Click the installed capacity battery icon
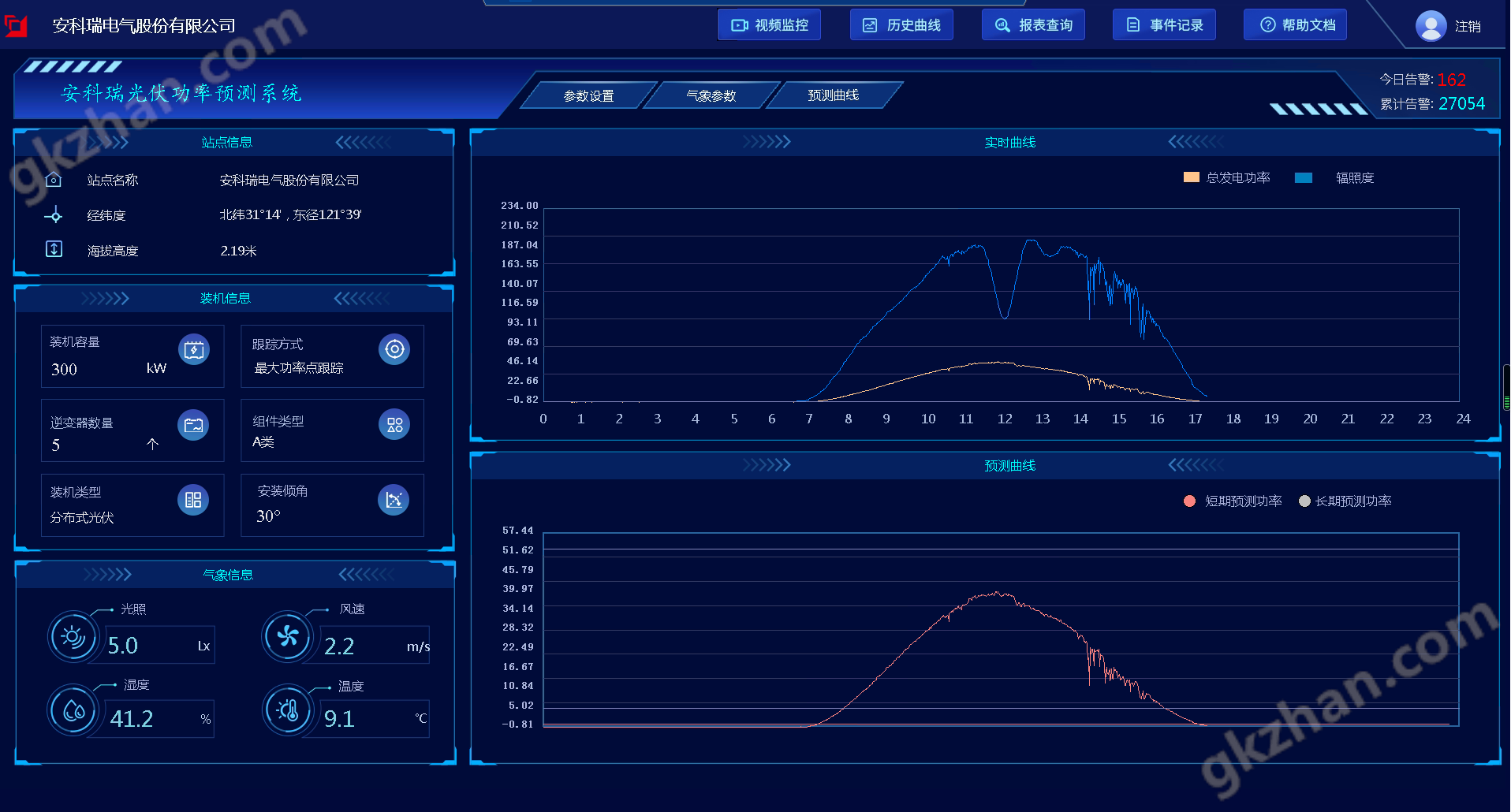The image size is (1511, 812). tap(194, 350)
